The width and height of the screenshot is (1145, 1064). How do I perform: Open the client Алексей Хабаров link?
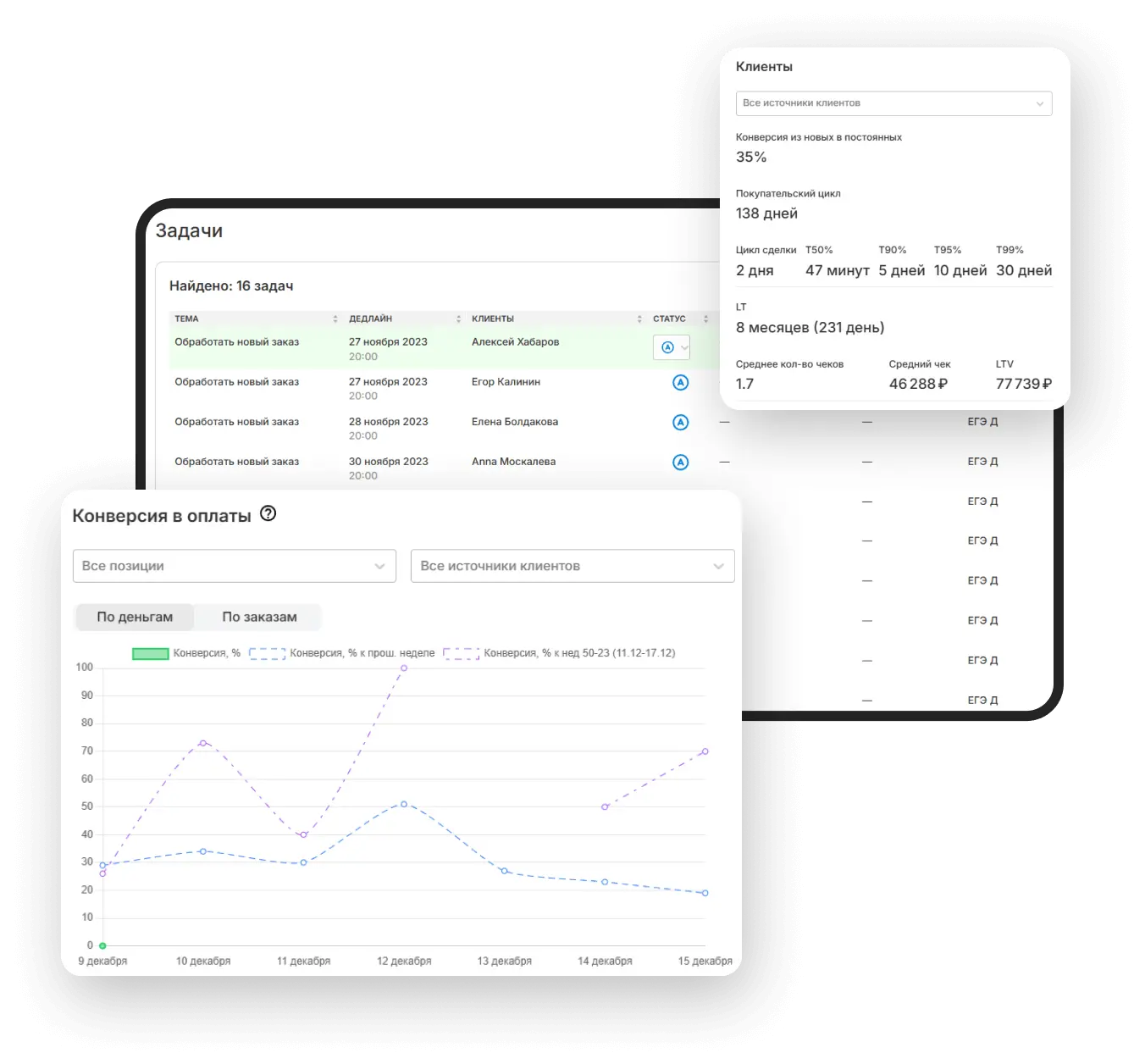[x=515, y=342]
